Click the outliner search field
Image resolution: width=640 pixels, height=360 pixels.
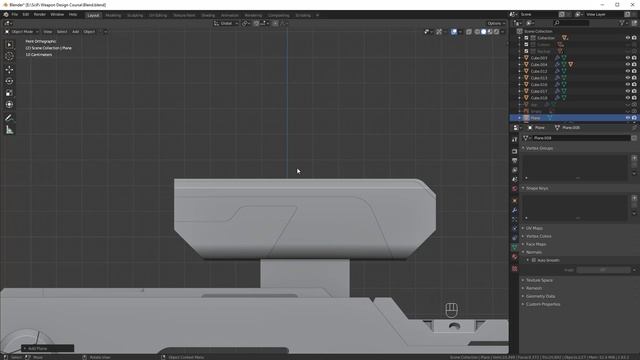coord(571,23)
